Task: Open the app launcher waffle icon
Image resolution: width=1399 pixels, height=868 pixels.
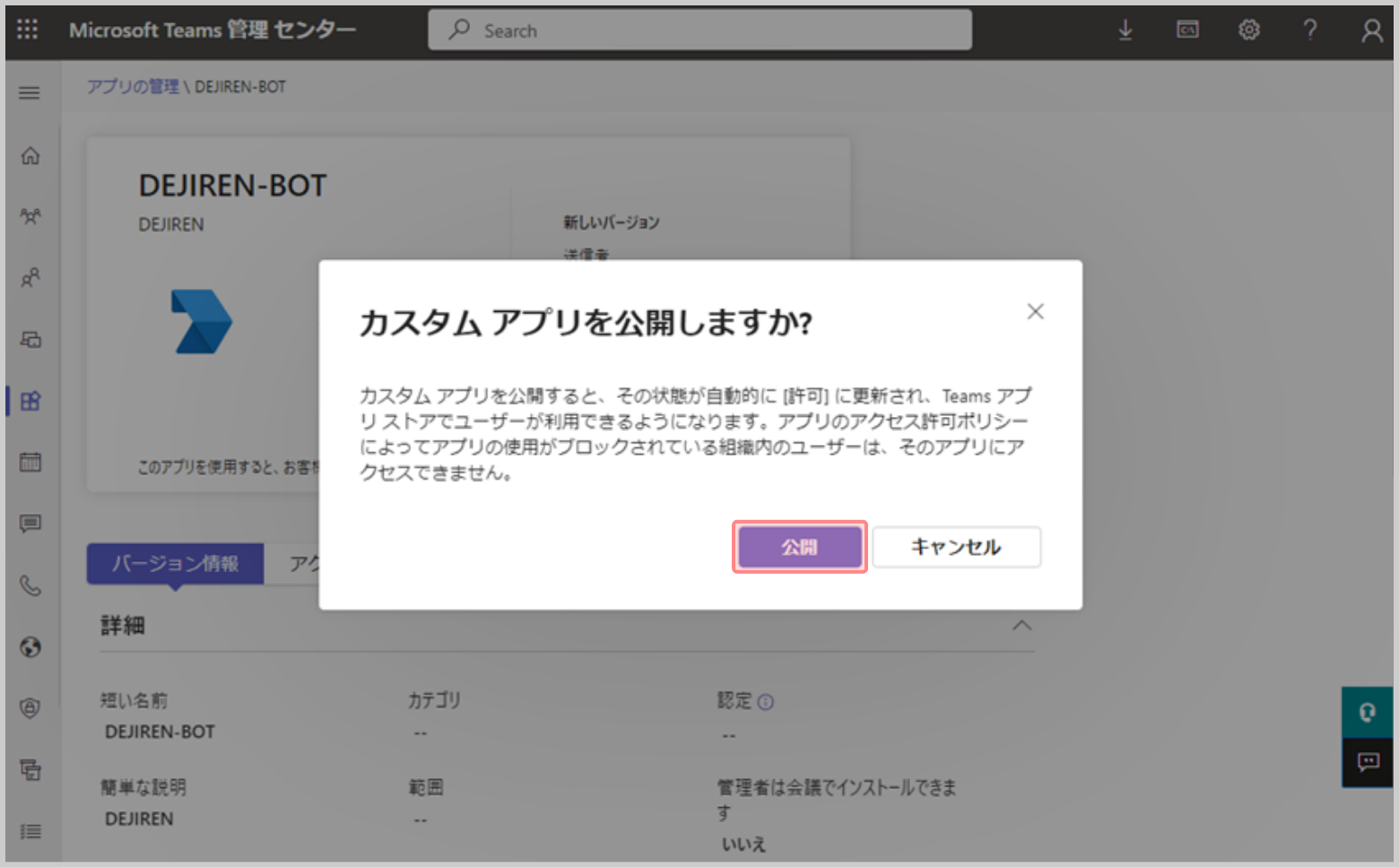Action: pyautogui.click(x=28, y=30)
